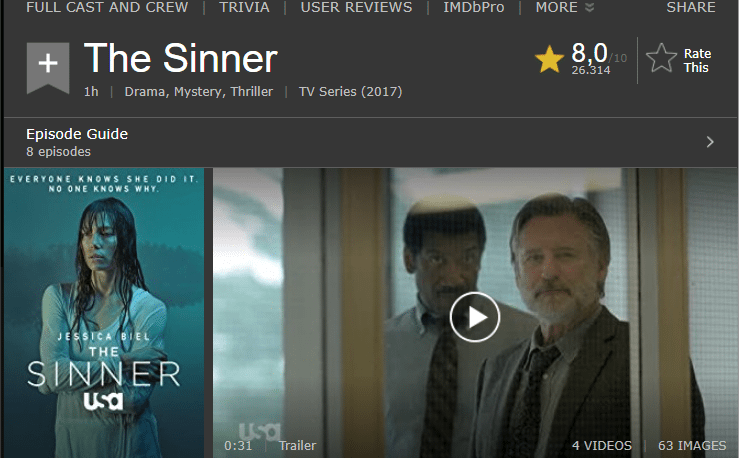
Task: Click the outlined Rate This star
Action: pos(661,58)
